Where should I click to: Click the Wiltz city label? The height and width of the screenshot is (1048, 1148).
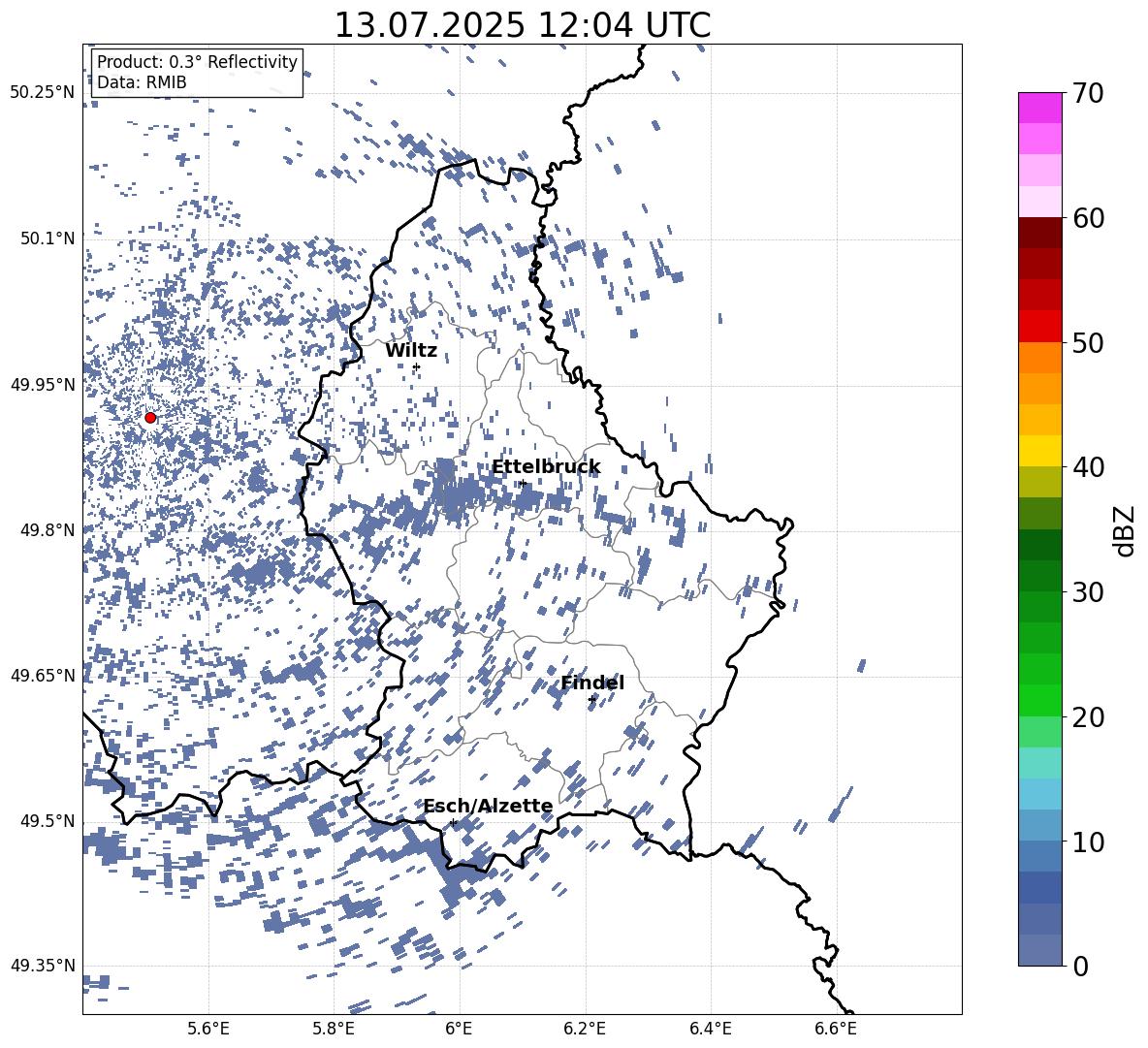(x=411, y=350)
